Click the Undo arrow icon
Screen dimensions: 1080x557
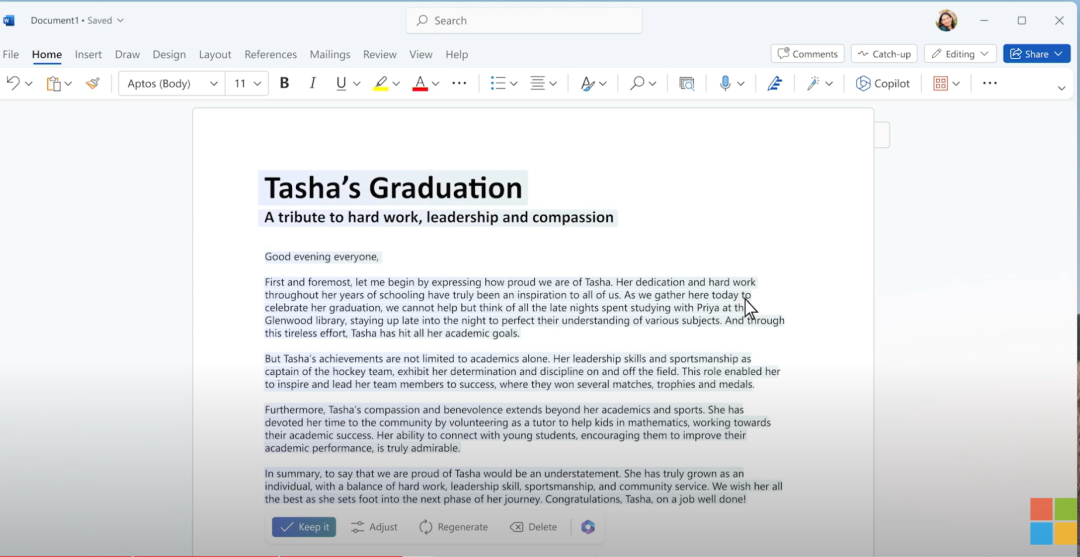click(13, 84)
